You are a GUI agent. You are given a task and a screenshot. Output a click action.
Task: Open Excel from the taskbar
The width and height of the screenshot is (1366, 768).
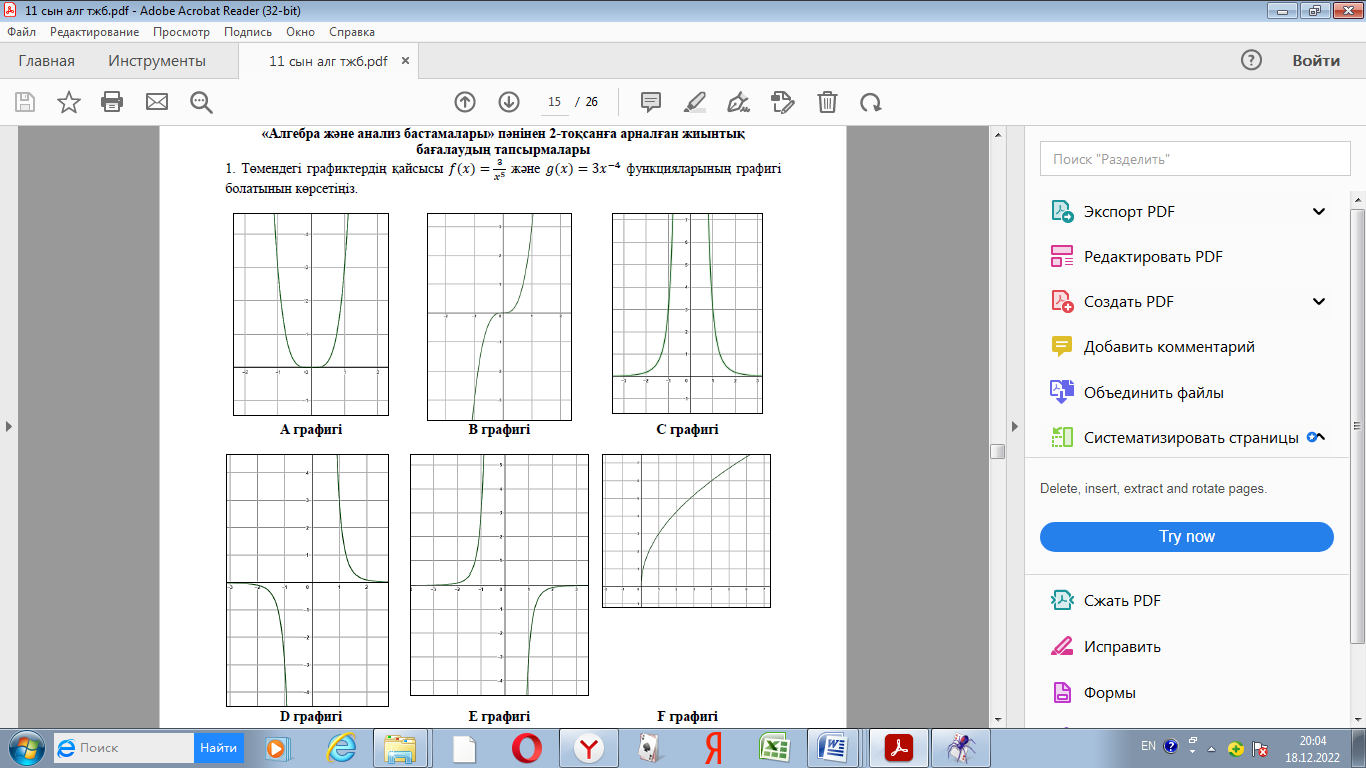point(775,748)
